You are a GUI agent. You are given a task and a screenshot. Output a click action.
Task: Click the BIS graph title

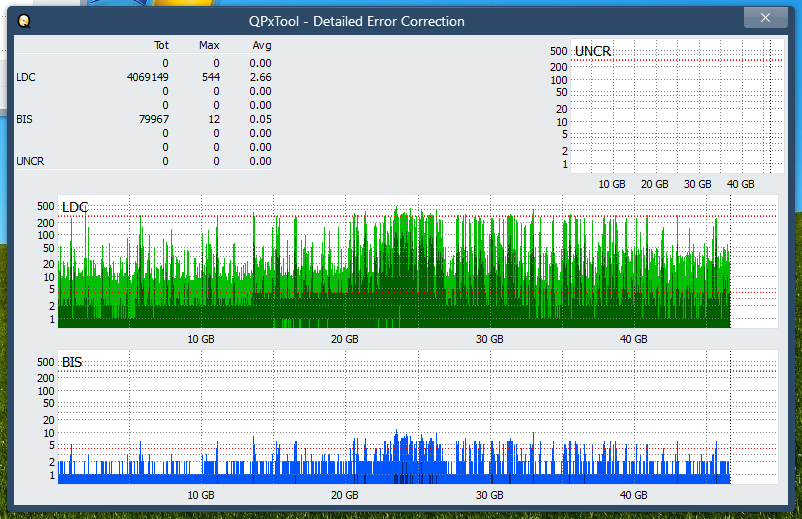coord(72,362)
